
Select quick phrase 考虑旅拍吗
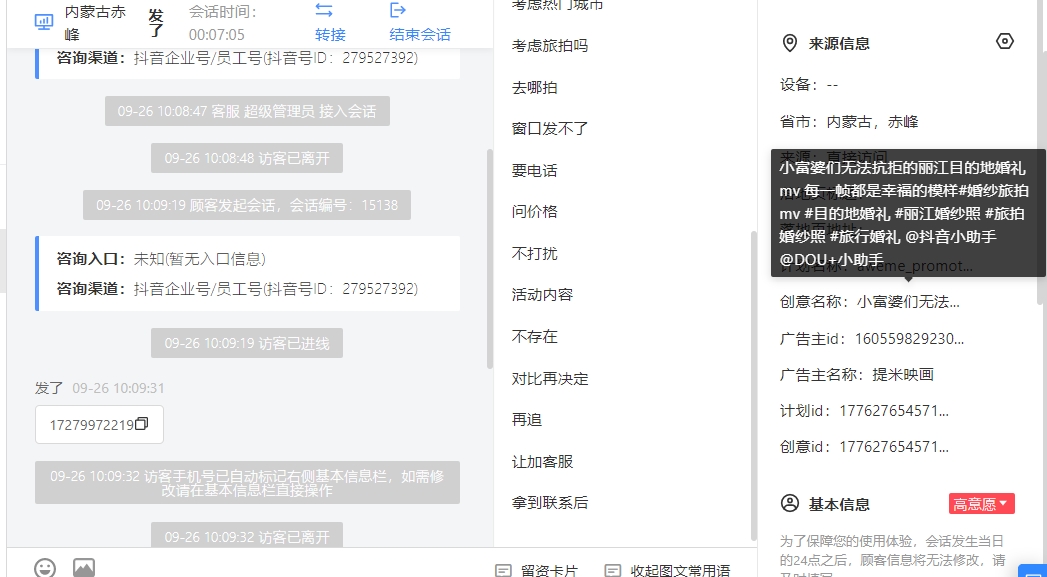click(550, 46)
